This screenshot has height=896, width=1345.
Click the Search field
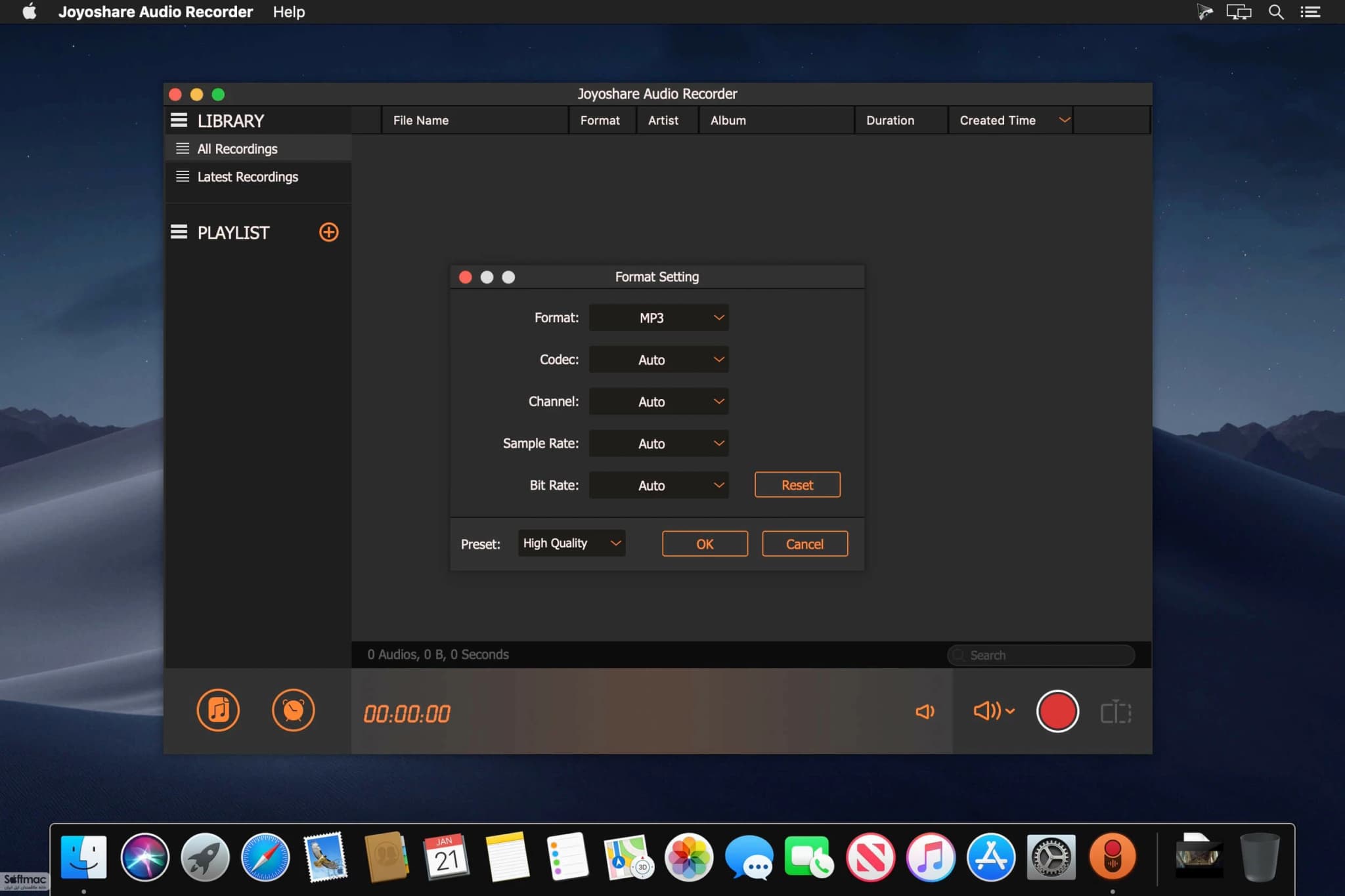[x=1041, y=655]
